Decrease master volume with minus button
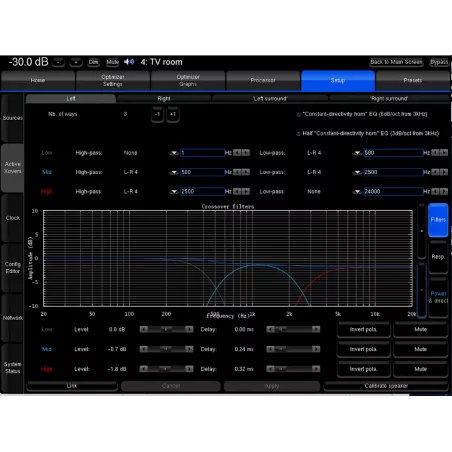 point(59,62)
